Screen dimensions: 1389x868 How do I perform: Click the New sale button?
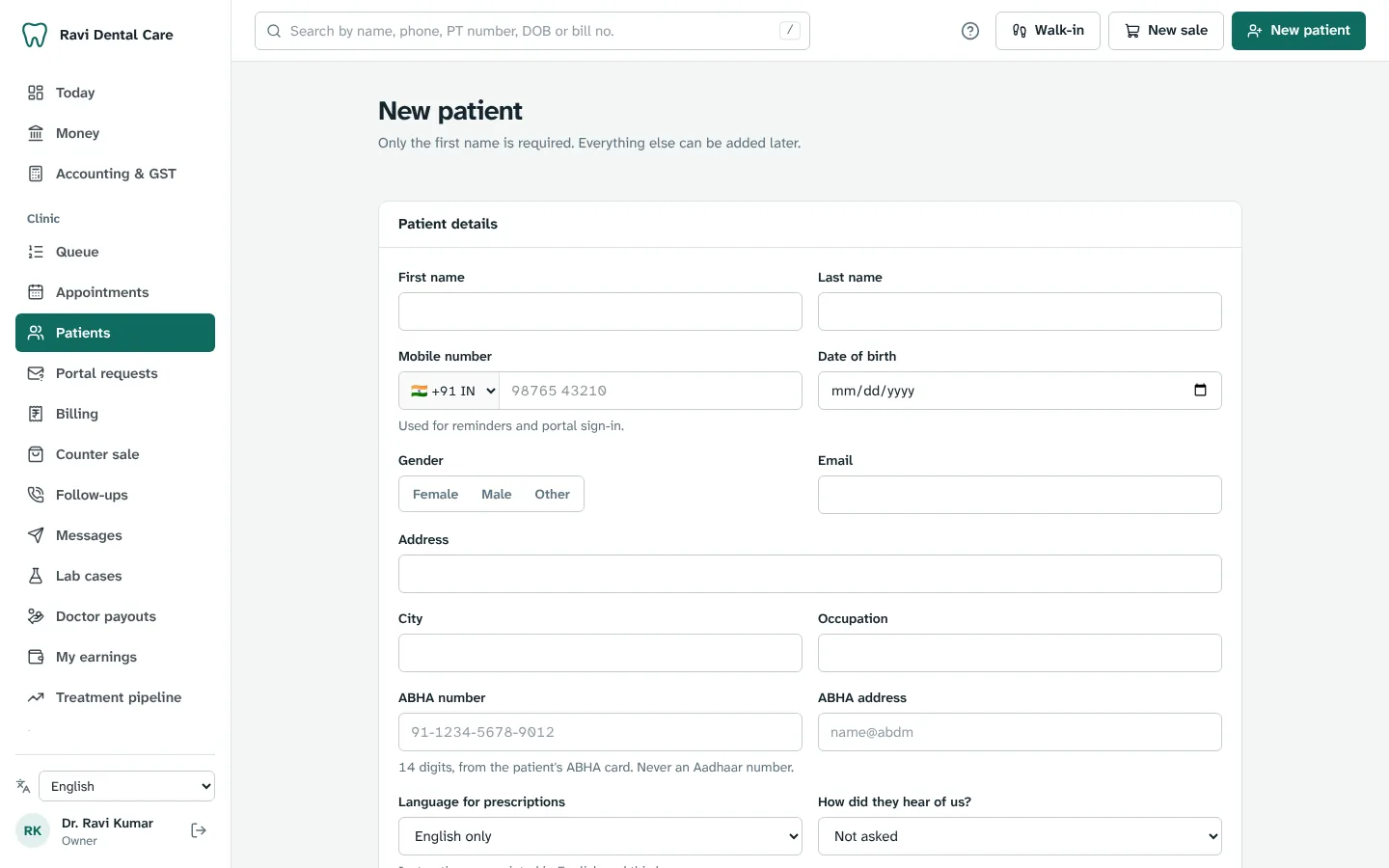[1166, 31]
